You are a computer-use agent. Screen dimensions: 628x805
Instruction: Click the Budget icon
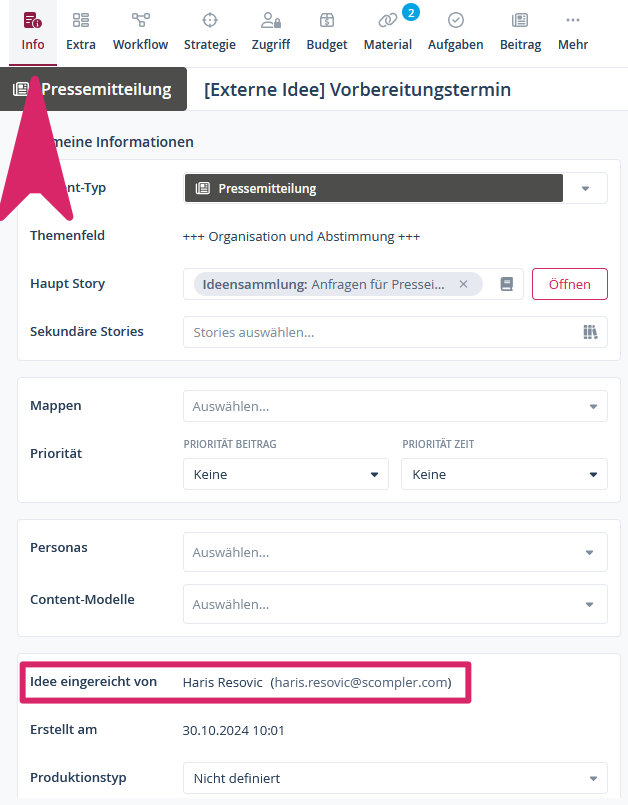click(327, 31)
